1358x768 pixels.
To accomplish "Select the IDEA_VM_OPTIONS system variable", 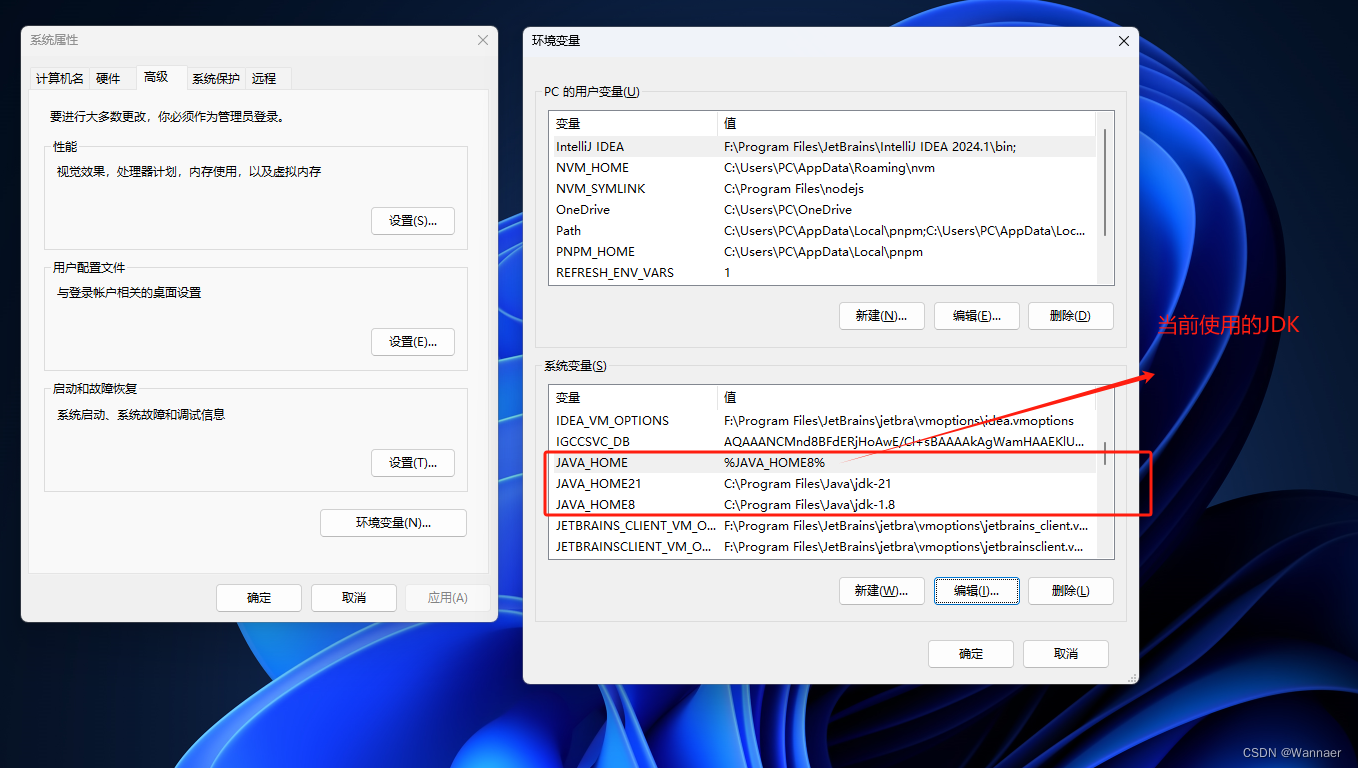I will (x=822, y=421).
